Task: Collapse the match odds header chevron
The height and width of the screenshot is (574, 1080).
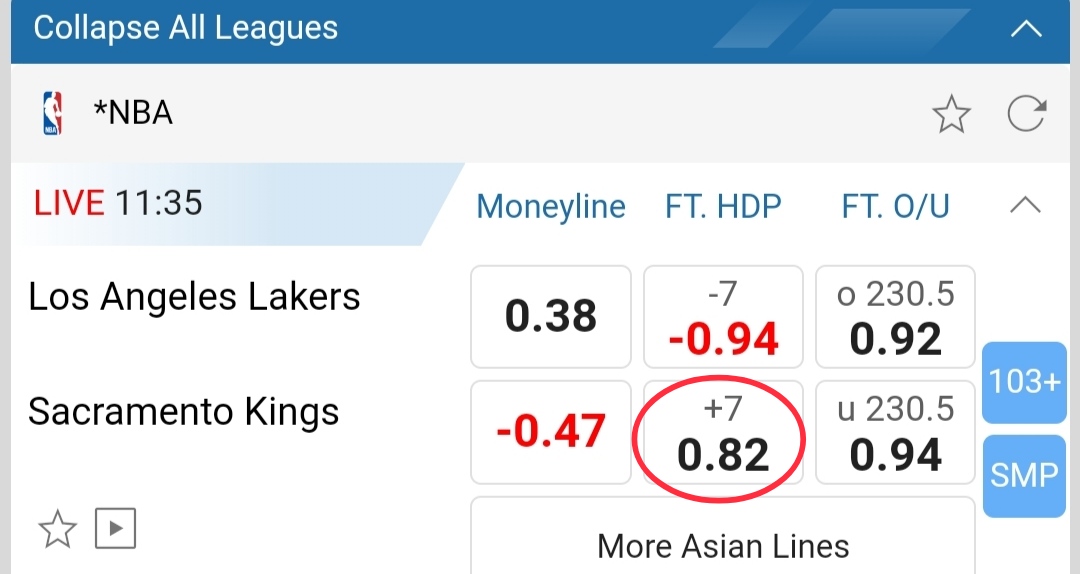Action: tap(1025, 206)
